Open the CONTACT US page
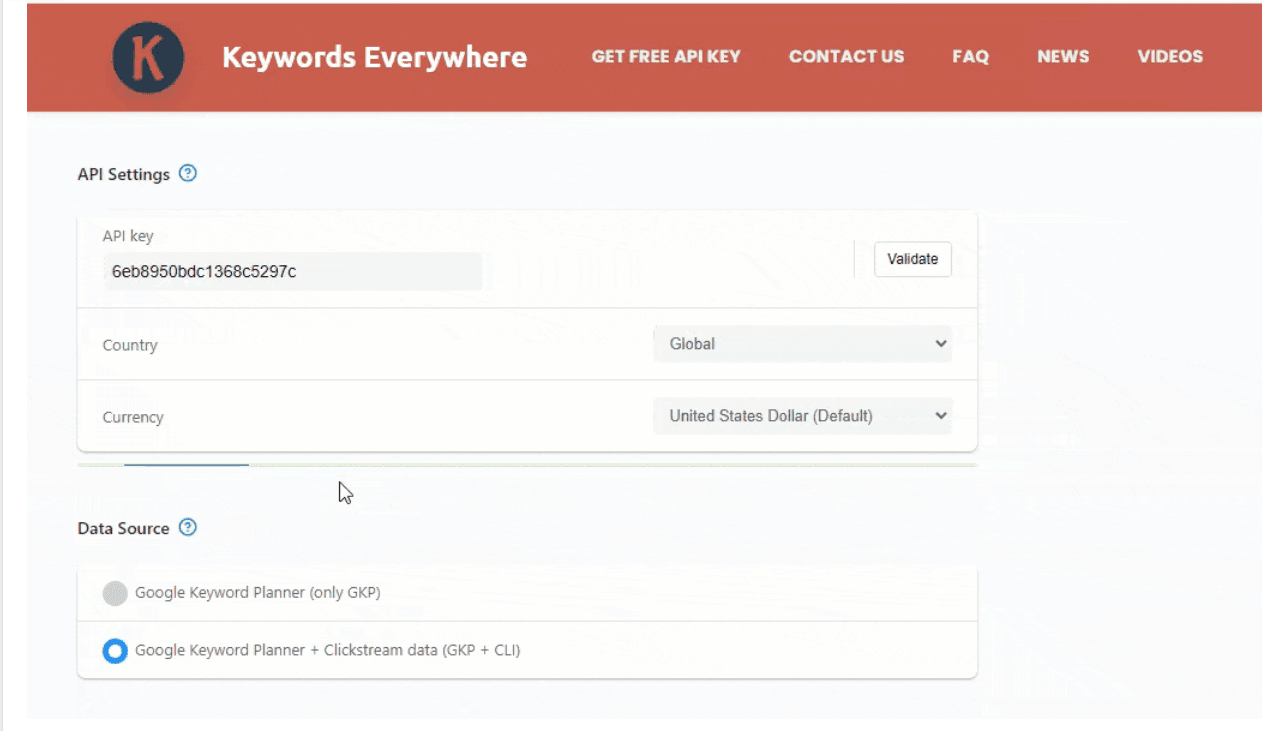This screenshot has width=1262, height=731. coord(846,57)
